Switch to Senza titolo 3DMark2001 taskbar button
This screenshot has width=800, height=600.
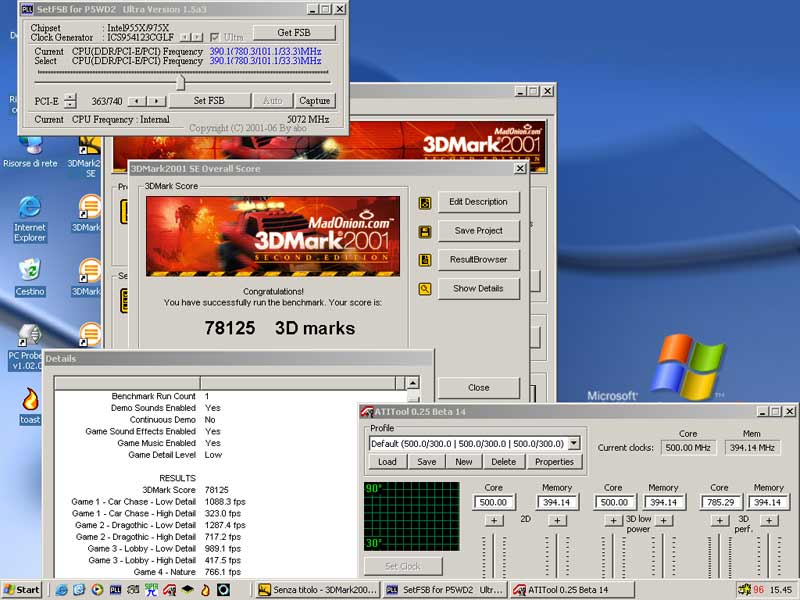click(318, 590)
